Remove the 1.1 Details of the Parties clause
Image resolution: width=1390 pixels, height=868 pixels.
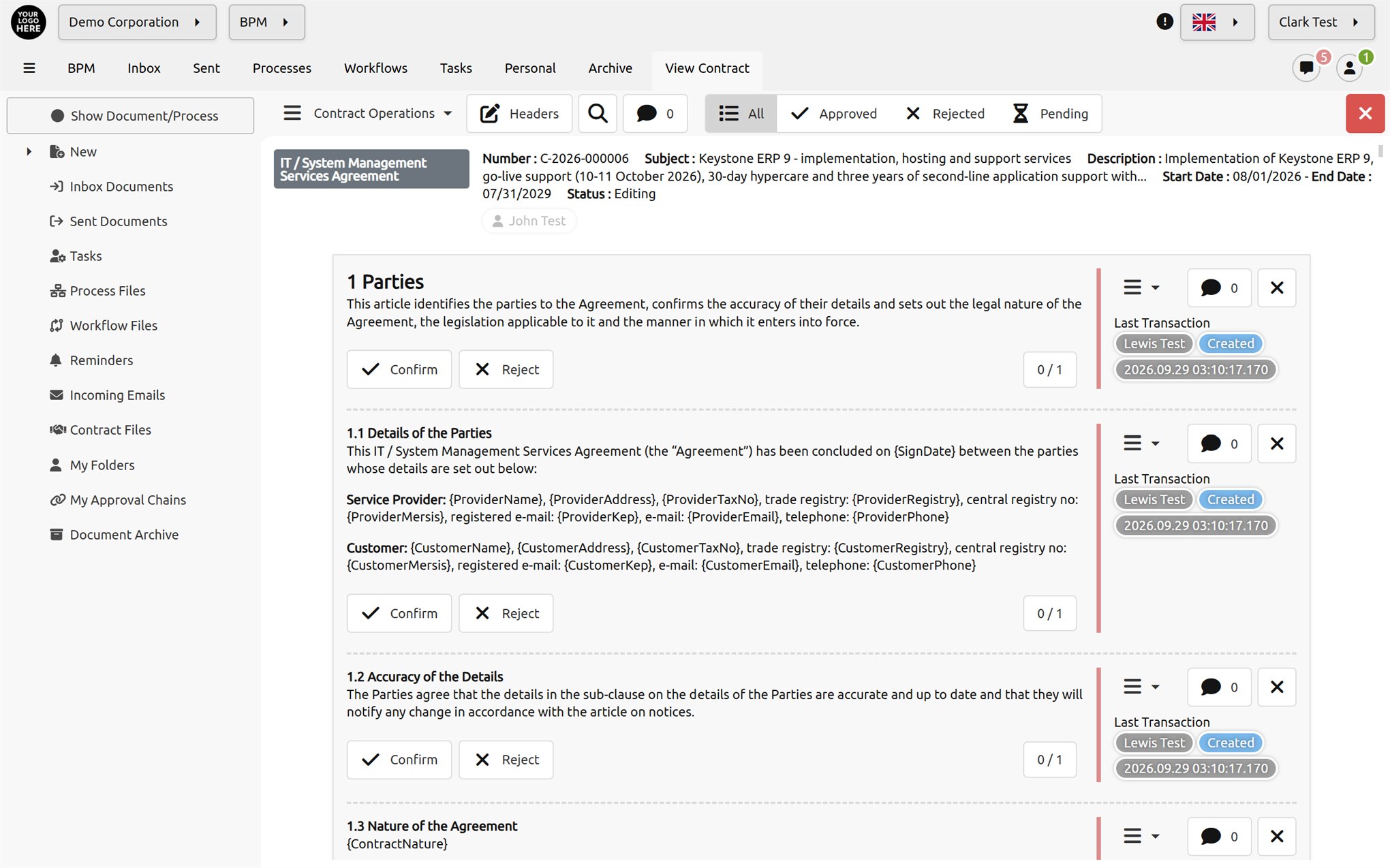(x=1277, y=444)
